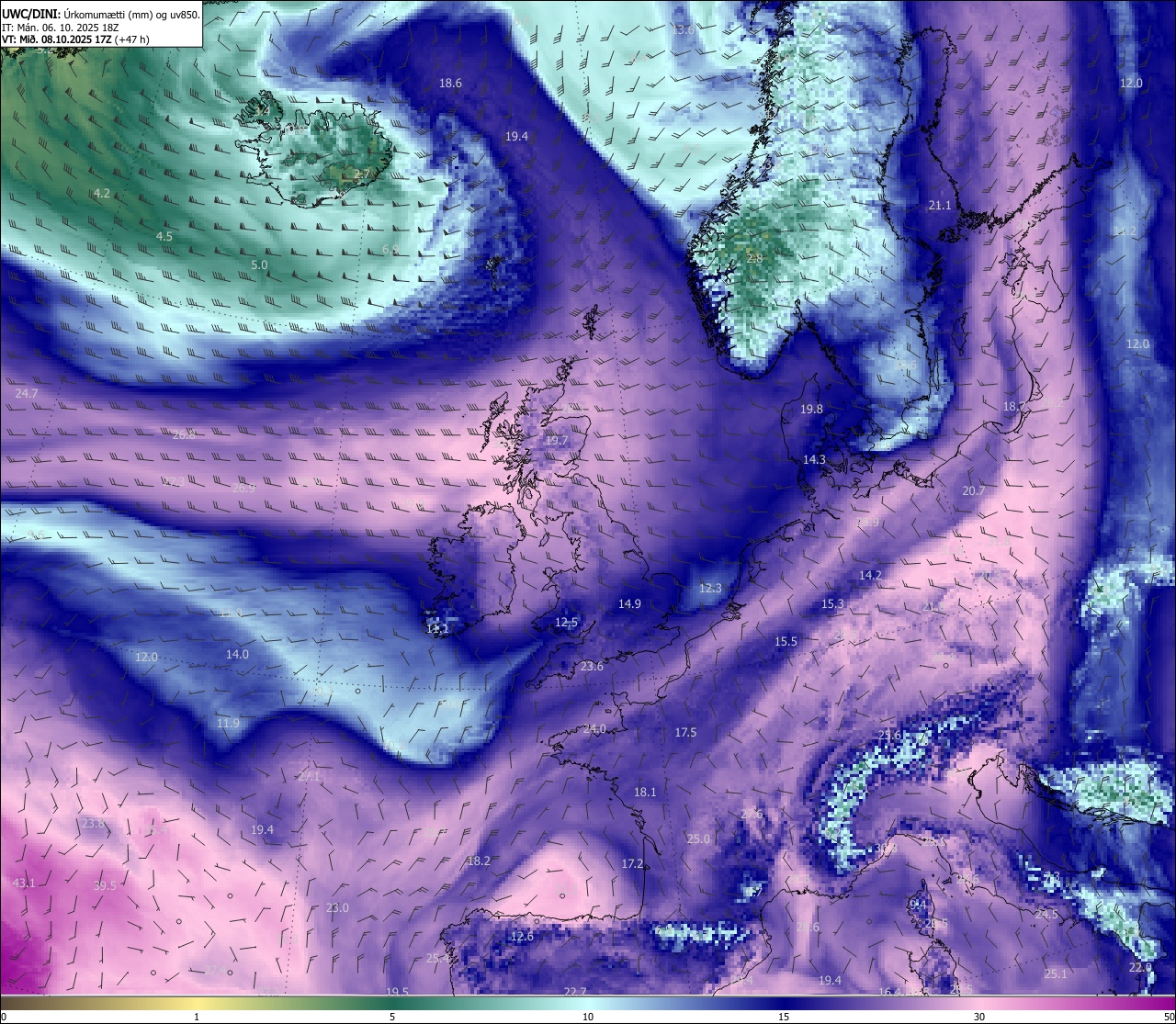The width and height of the screenshot is (1176, 1024).
Task: Click the 12.3 value label
Action: pyautogui.click(x=710, y=588)
